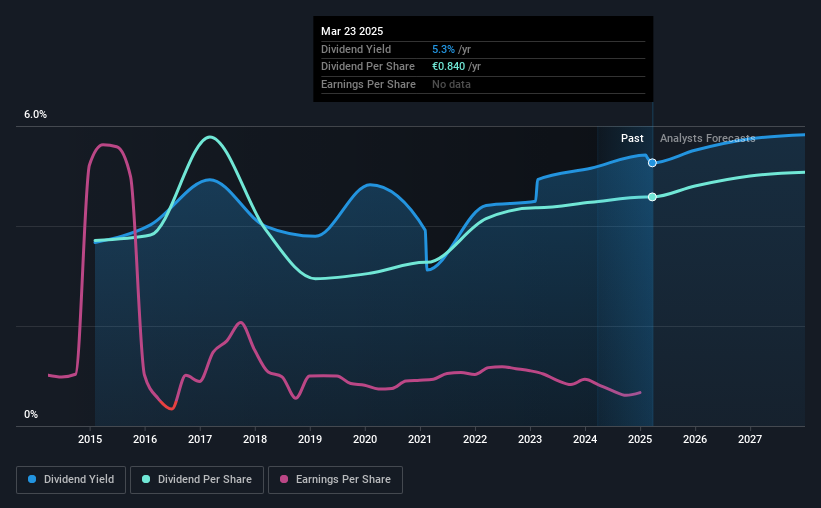
Task: Select the blue Dividend Yield data point marker
Action: 652,163
